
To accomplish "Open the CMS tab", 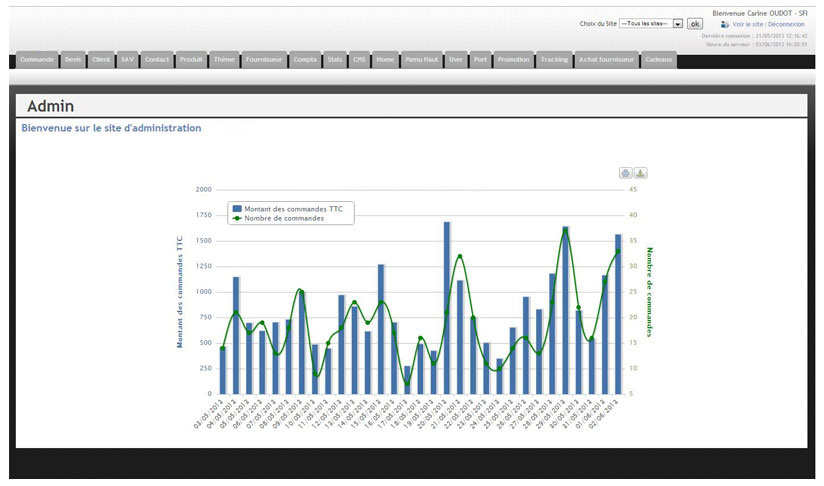I will [359, 60].
